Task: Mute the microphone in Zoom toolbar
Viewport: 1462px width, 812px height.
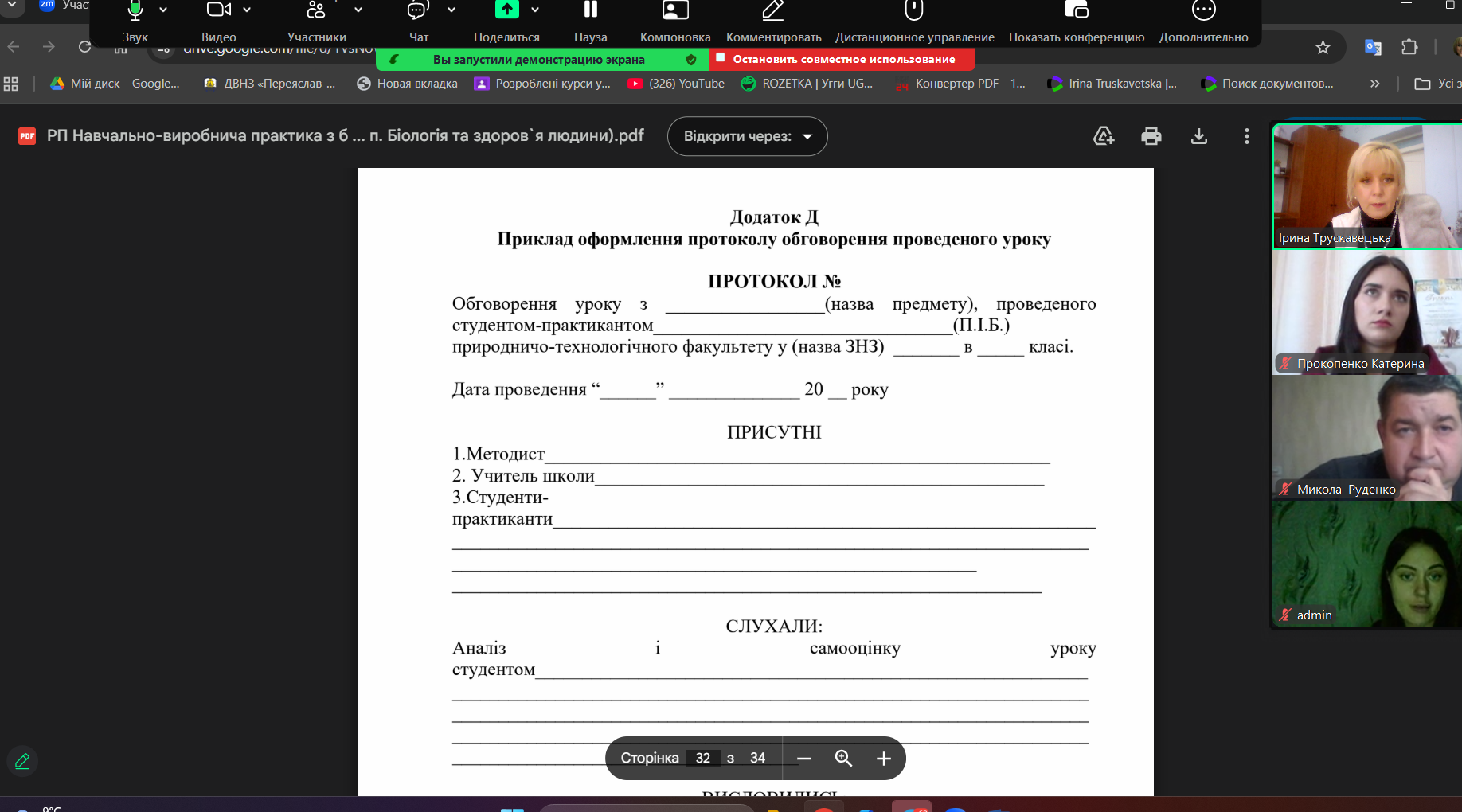Action: 135,11
